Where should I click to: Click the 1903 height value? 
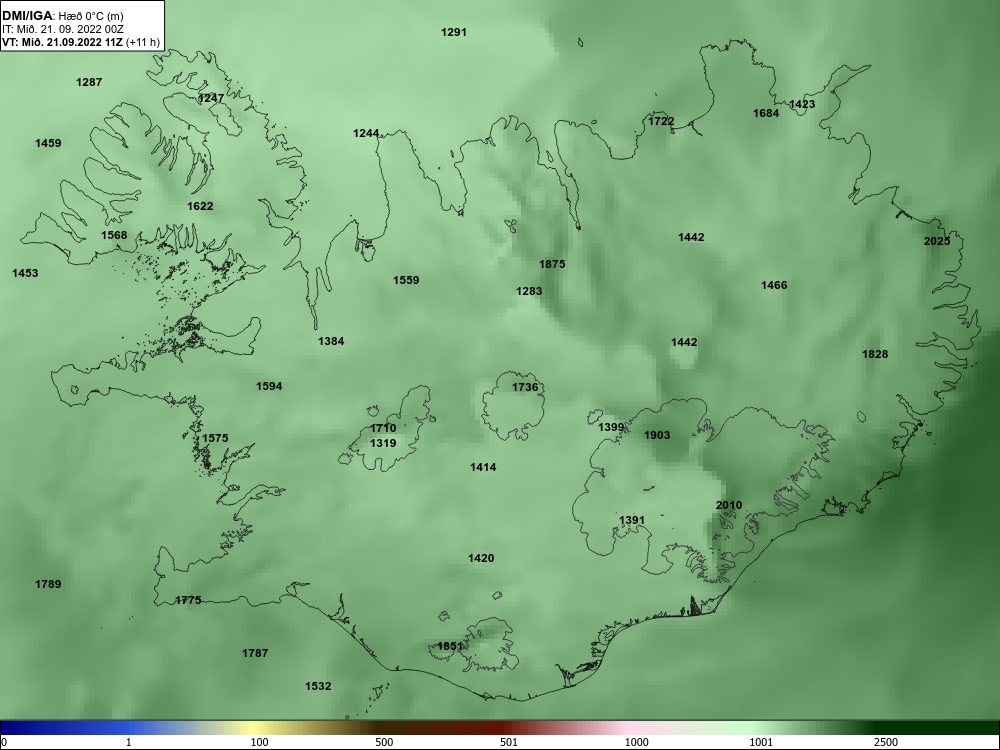tap(657, 435)
